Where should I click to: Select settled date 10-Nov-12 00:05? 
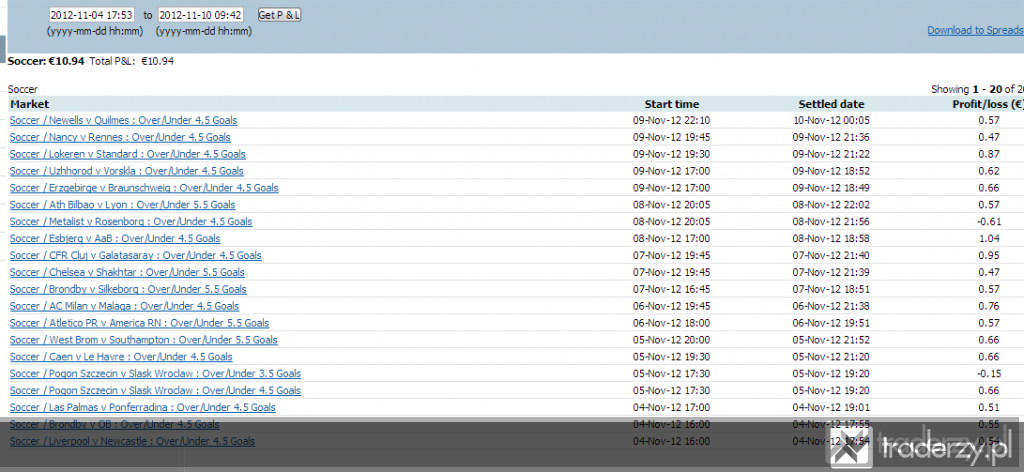(x=831, y=120)
